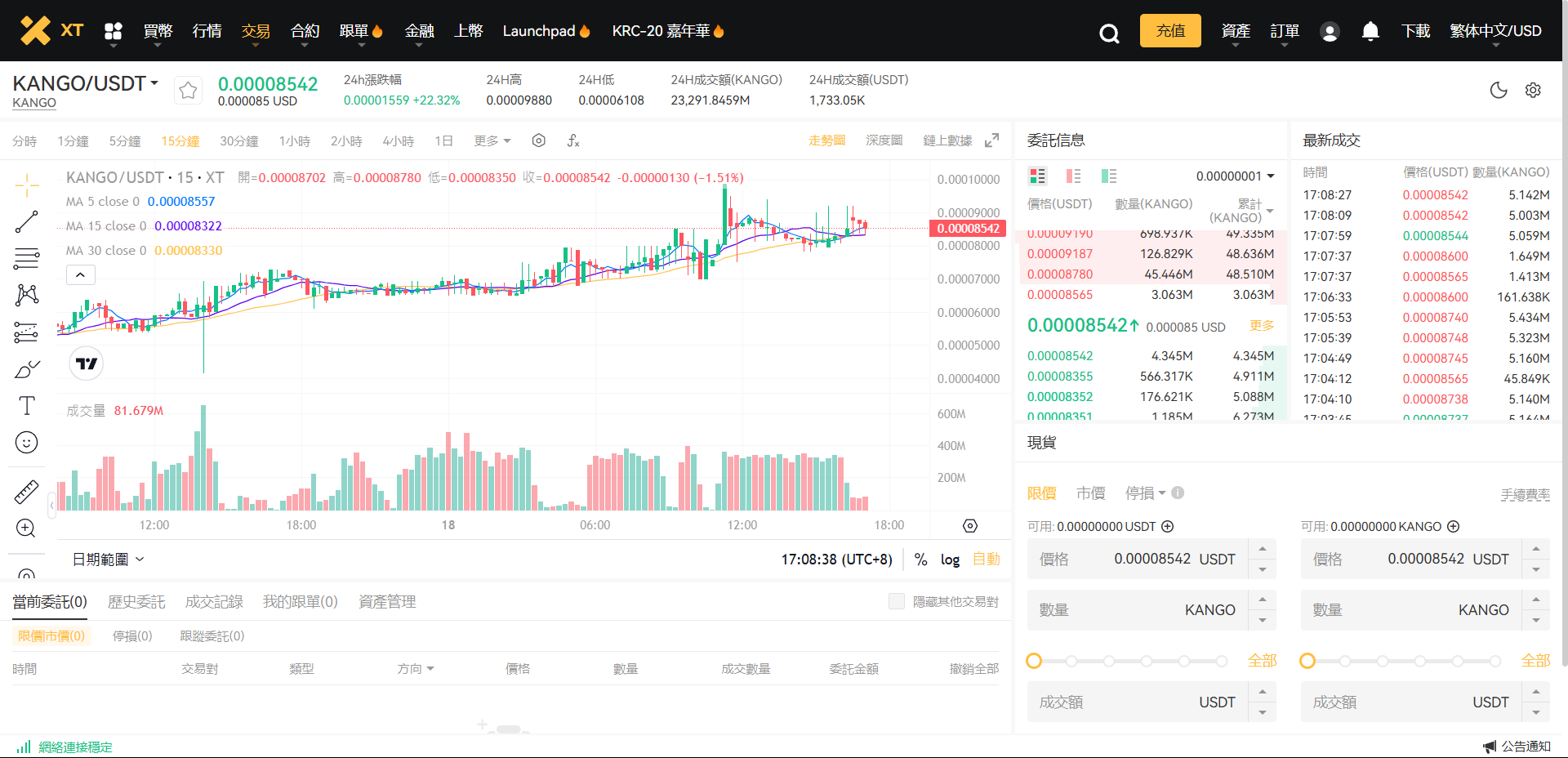Viewport: 1568px width, 758px height.
Task: Check hide other trading pairs
Action: click(x=897, y=601)
